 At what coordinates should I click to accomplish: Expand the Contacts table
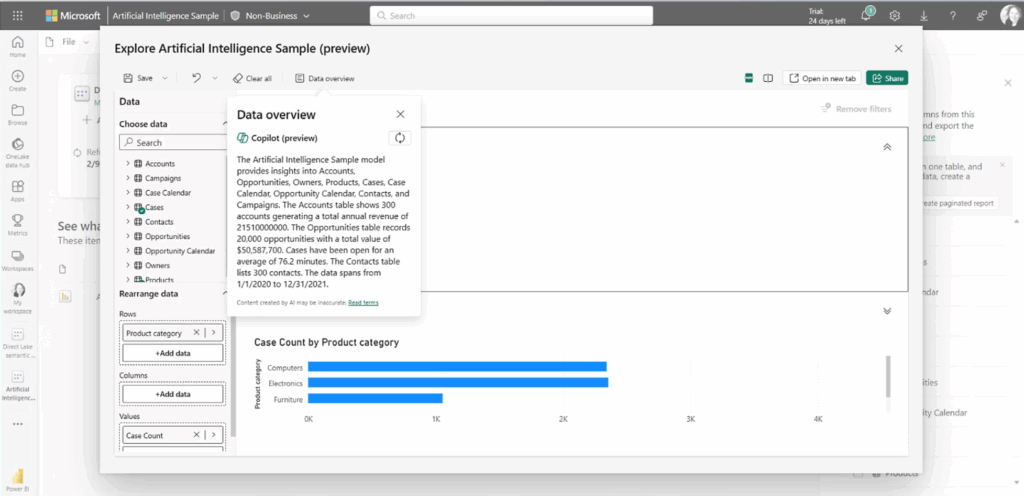[127, 222]
